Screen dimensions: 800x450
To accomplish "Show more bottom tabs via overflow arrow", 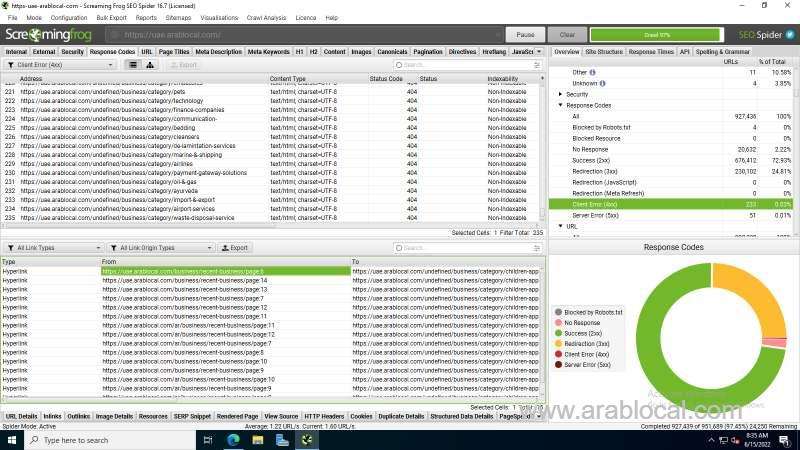I will click(538, 416).
